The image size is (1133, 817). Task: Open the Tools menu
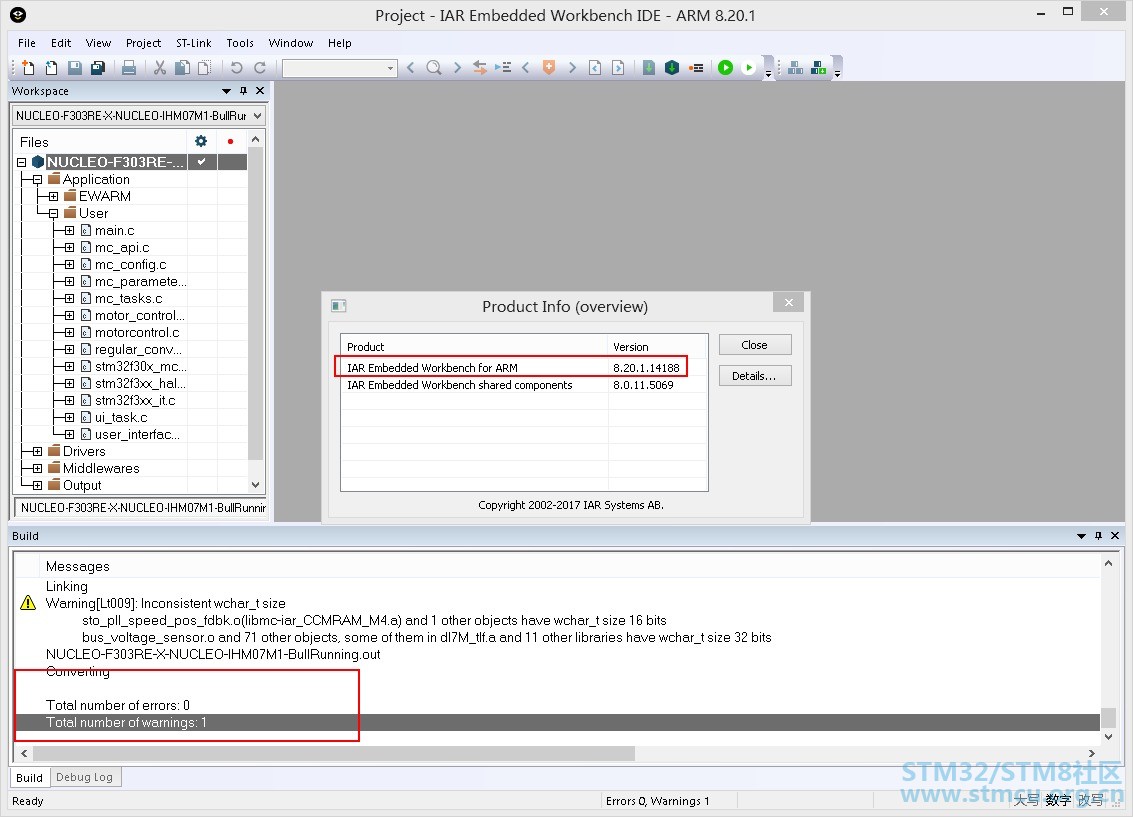(x=240, y=43)
